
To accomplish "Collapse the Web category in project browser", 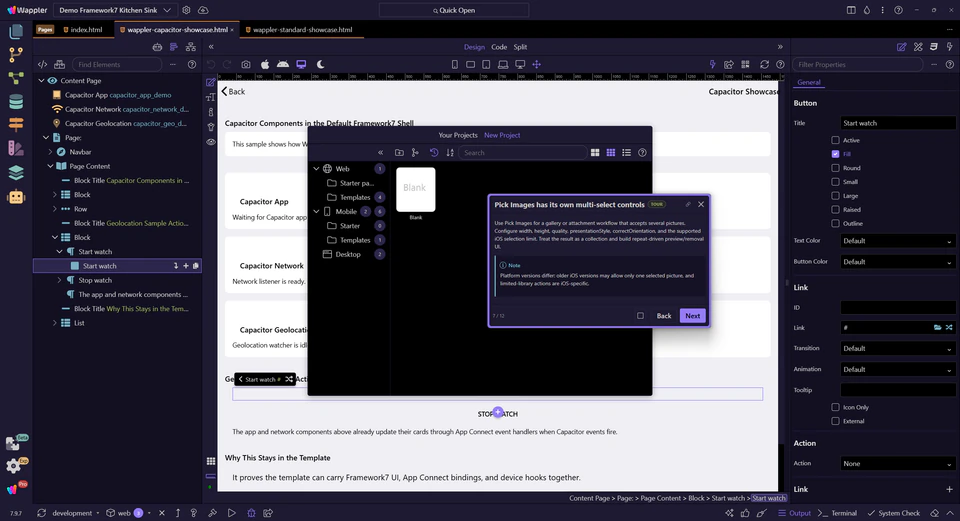I will point(317,169).
